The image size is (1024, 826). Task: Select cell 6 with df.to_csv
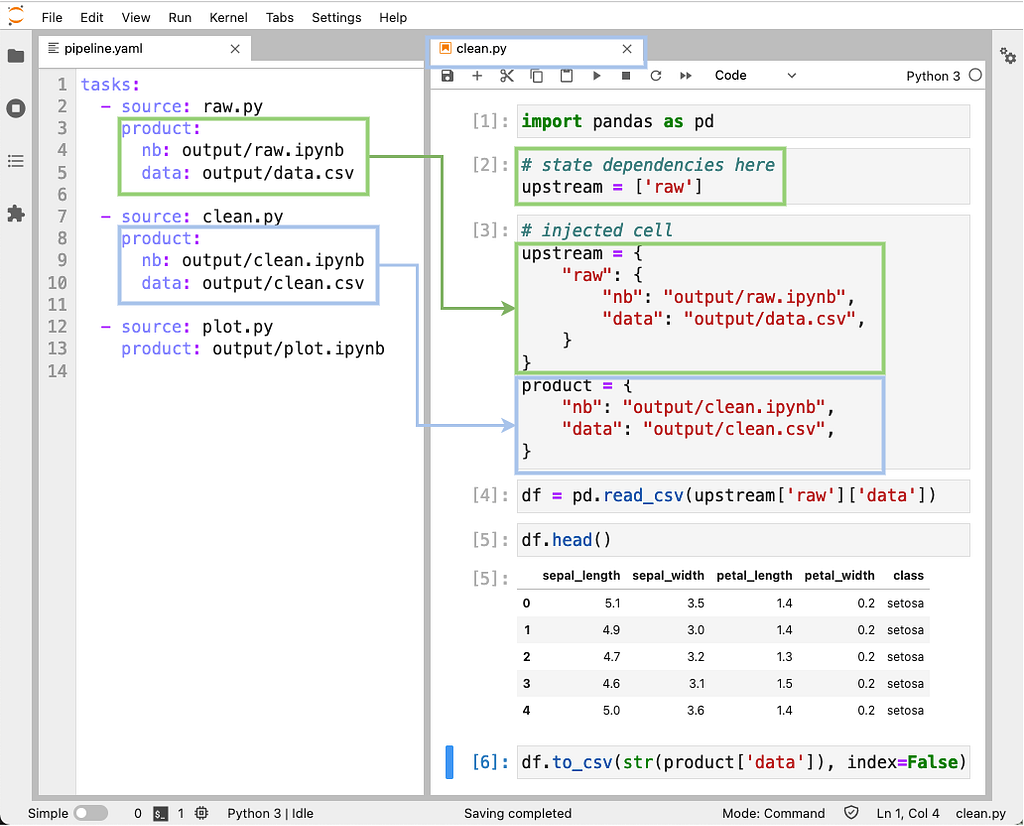click(x=743, y=762)
